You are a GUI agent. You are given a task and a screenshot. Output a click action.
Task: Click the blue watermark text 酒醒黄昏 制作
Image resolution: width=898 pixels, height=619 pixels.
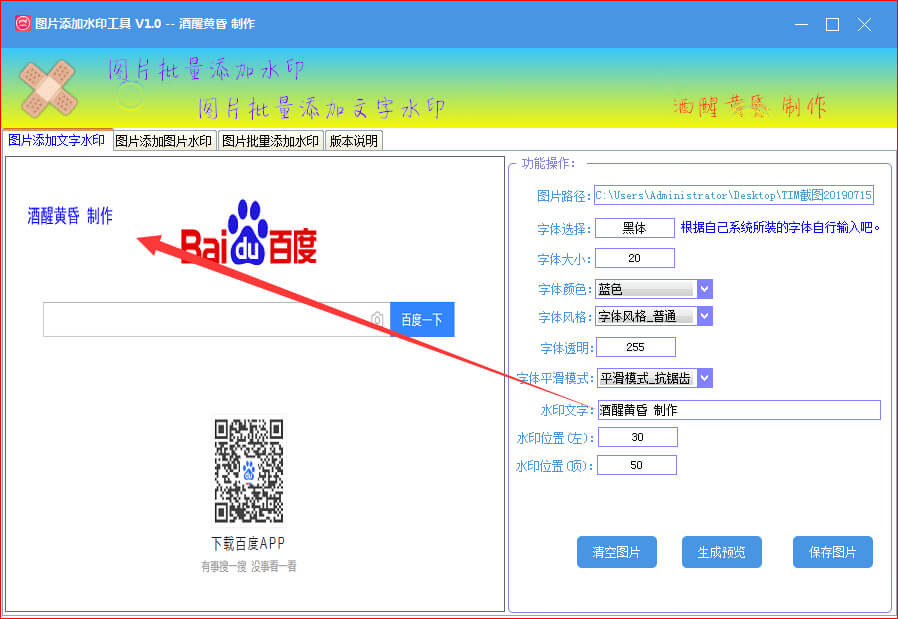point(70,216)
